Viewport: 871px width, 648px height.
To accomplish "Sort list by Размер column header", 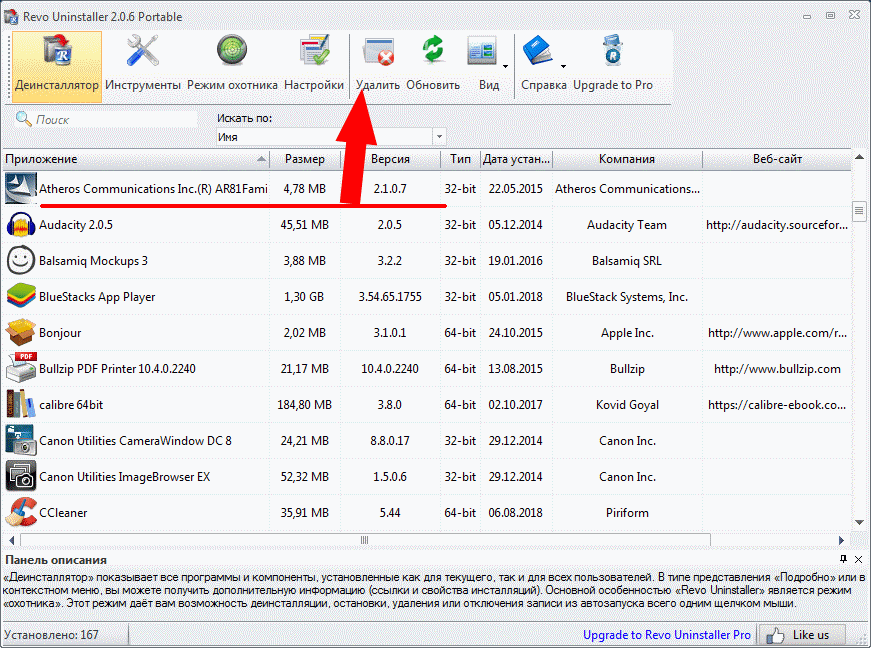I will tap(304, 159).
